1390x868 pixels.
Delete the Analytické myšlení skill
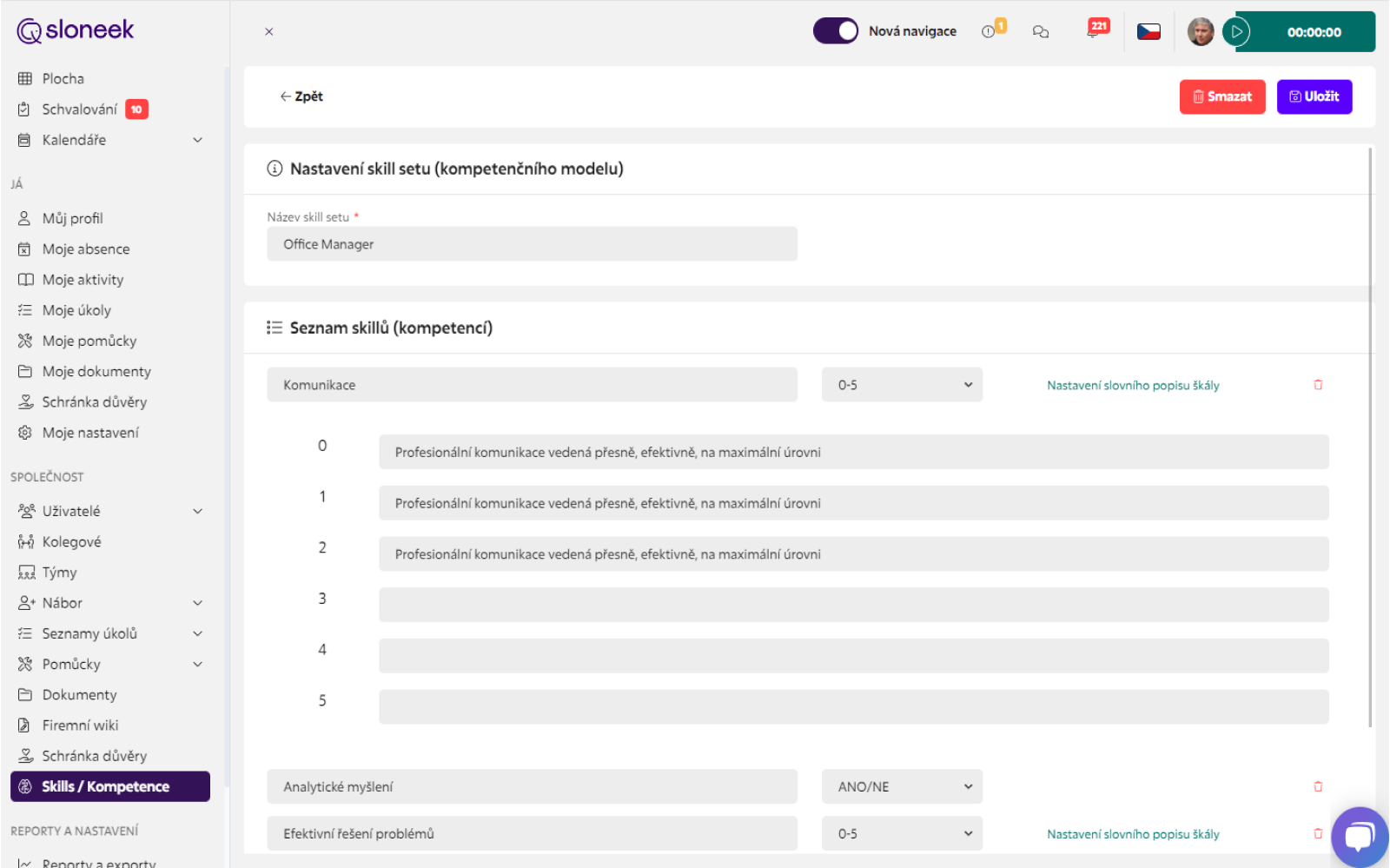click(1318, 786)
